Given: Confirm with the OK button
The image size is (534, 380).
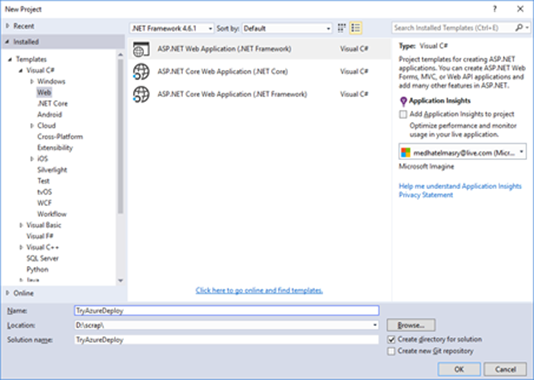Looking at the screenshot, I should click(x=459, y=369).
